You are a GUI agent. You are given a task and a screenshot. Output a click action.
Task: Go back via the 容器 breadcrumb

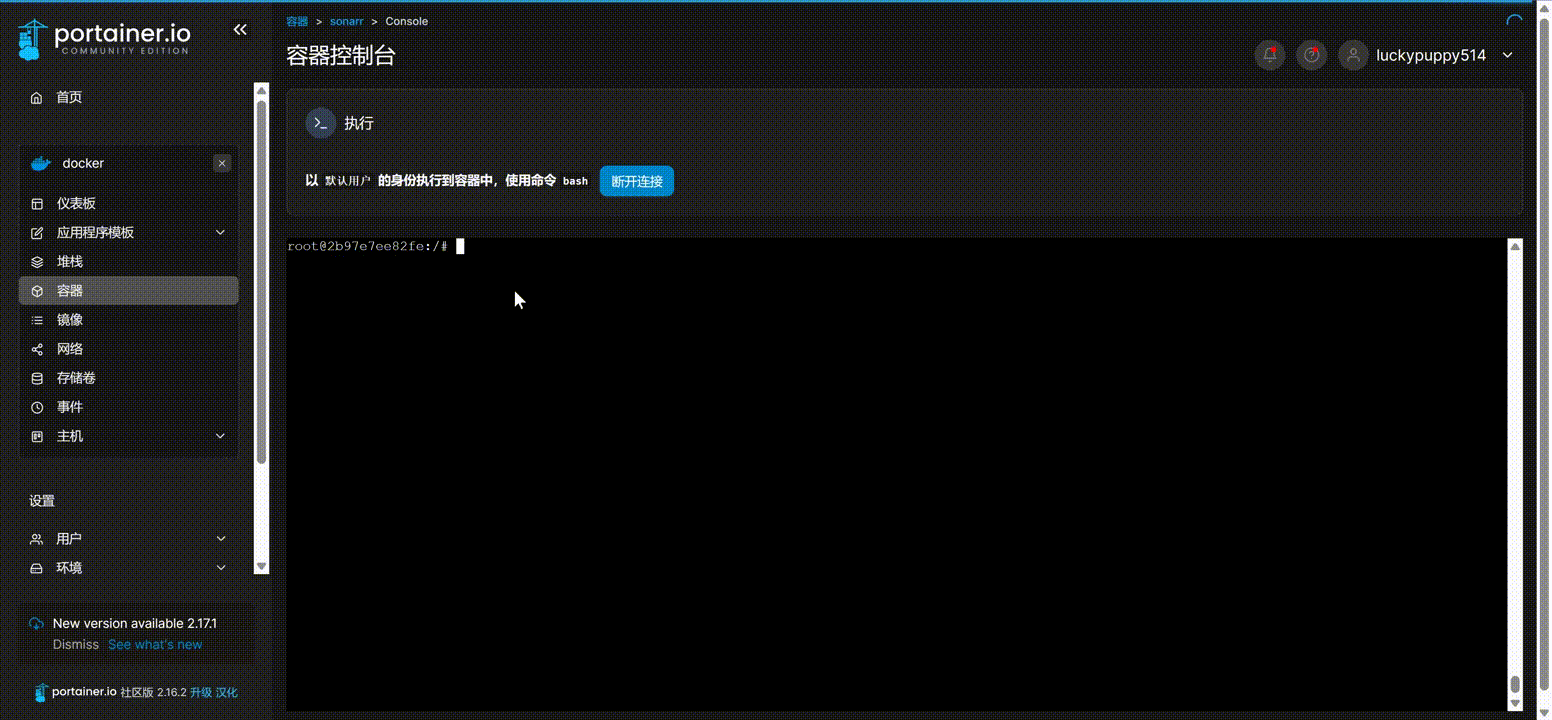(x=297, y=20)
